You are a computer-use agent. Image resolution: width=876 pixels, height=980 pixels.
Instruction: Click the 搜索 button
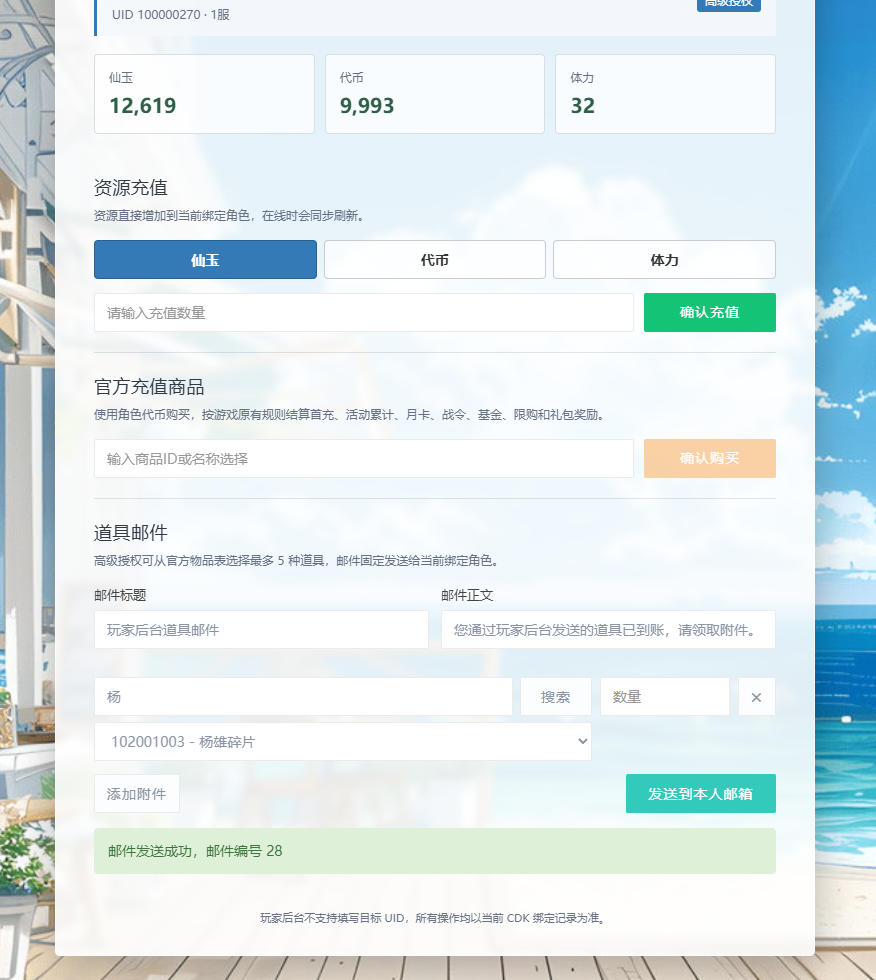coord(555,696)
